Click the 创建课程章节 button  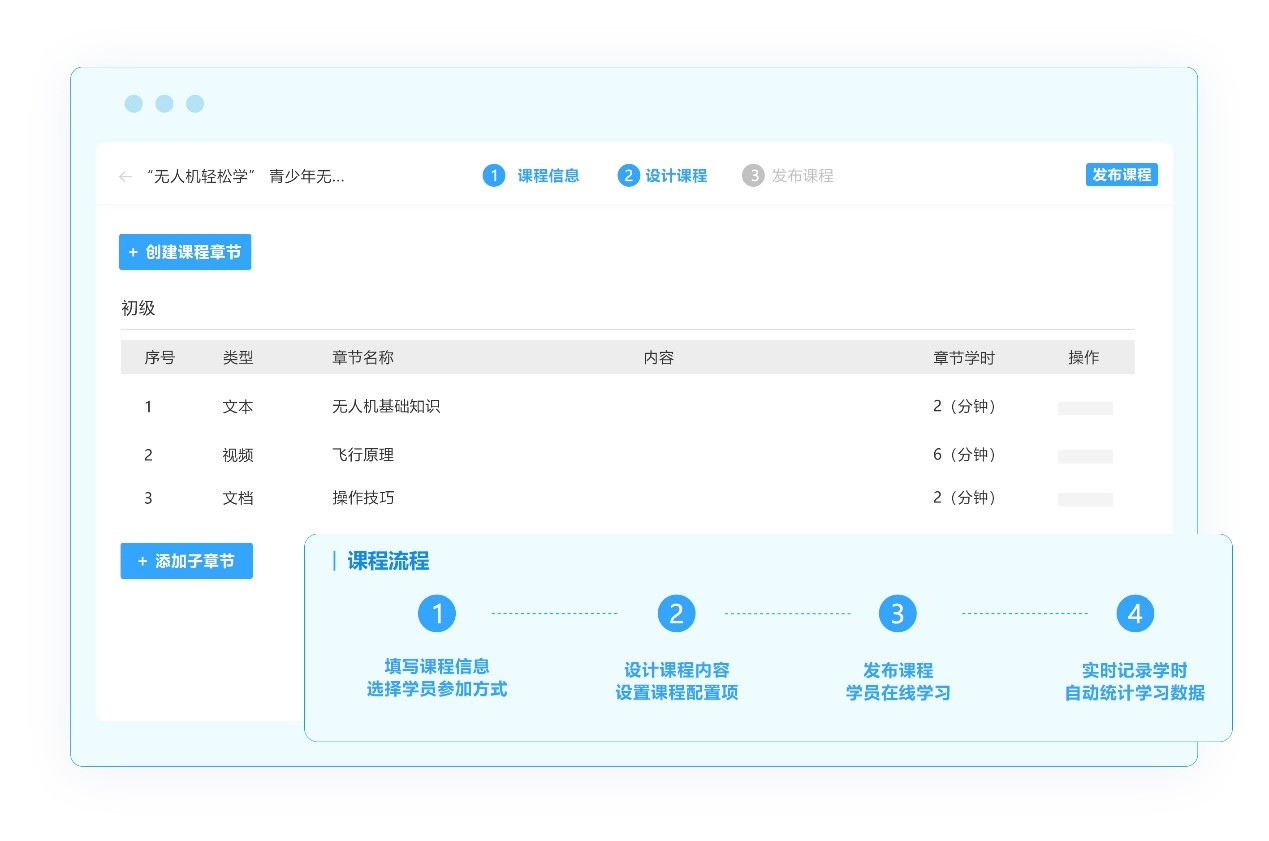[x=185, y=252]
